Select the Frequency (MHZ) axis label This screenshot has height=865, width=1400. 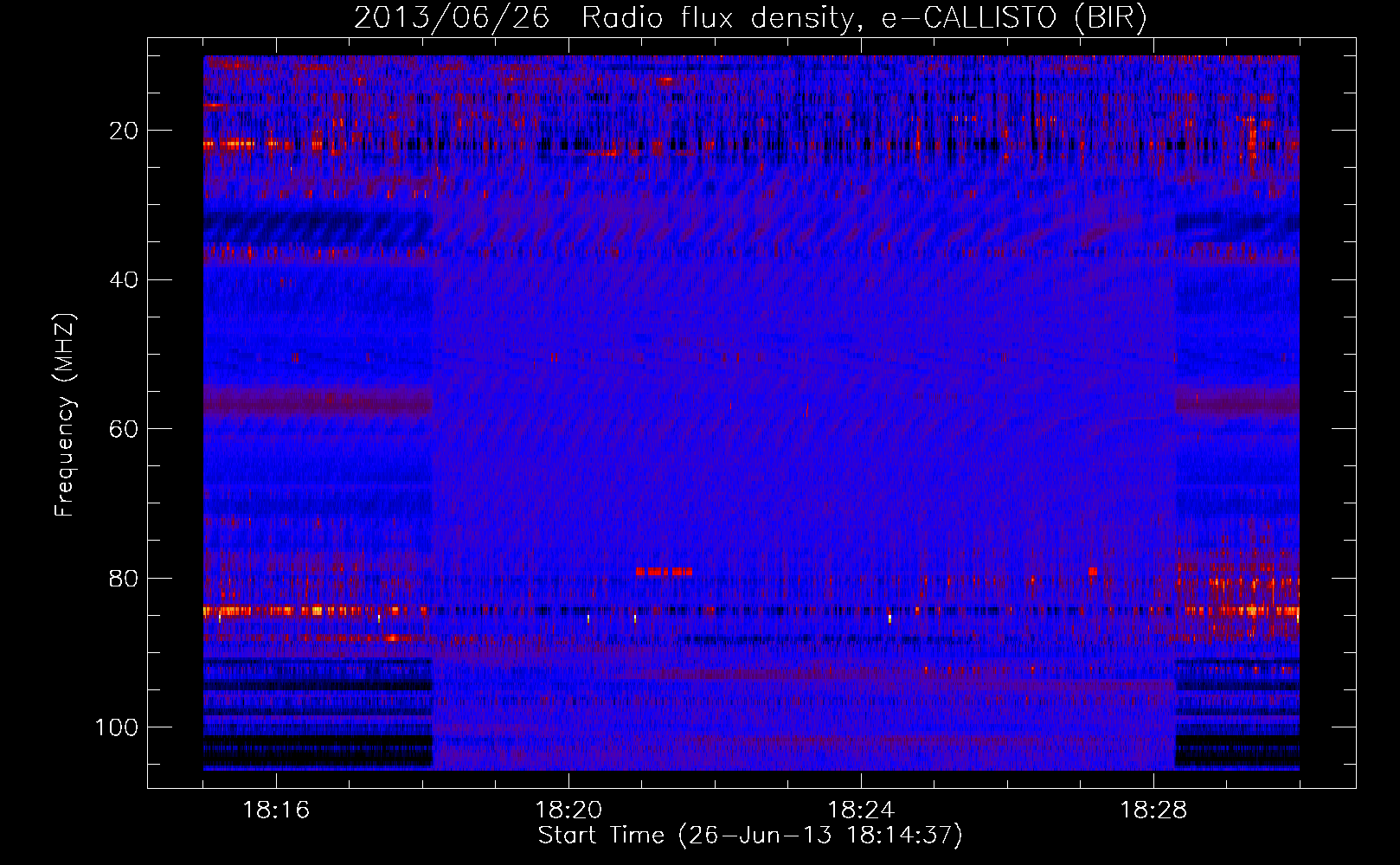pyautogui.click(x=65, y=414)
